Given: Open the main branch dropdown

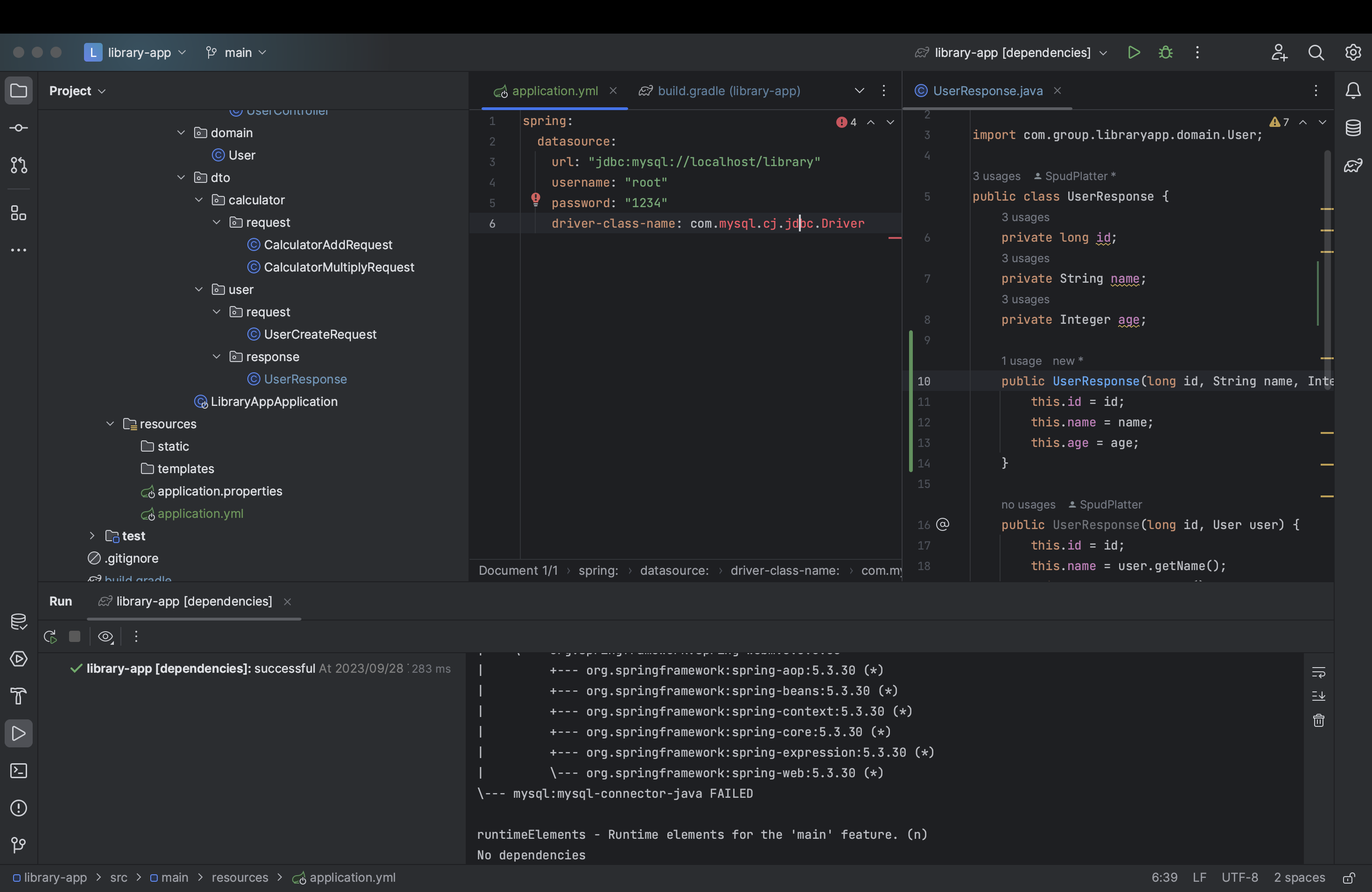Looking at the screenshot, I should (236, 52).
